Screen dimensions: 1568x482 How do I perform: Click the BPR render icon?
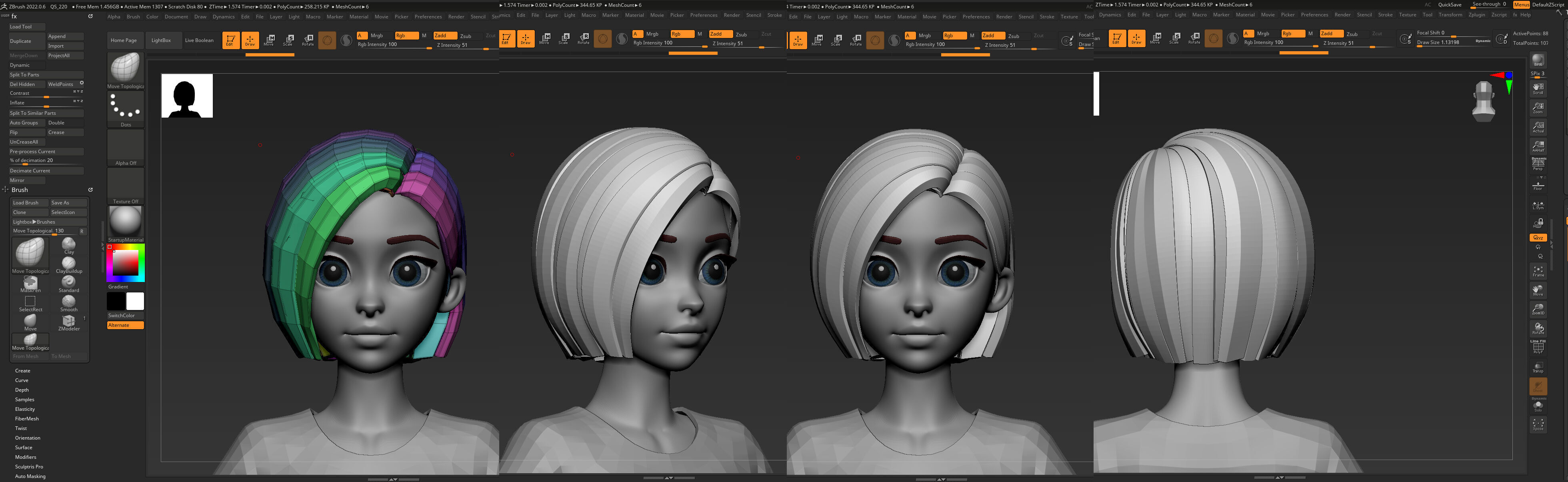[x=1538, y=61]
